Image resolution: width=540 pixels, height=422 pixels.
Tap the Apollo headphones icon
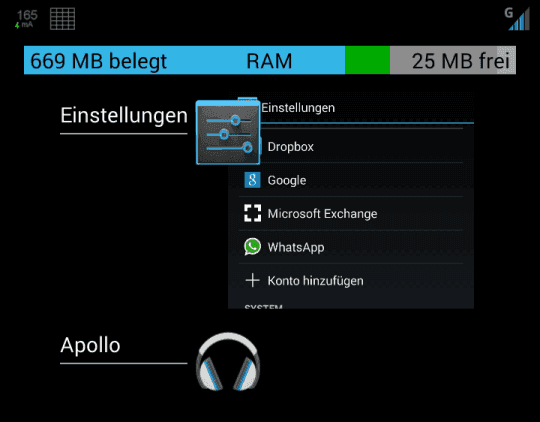[x=228, y=362]
